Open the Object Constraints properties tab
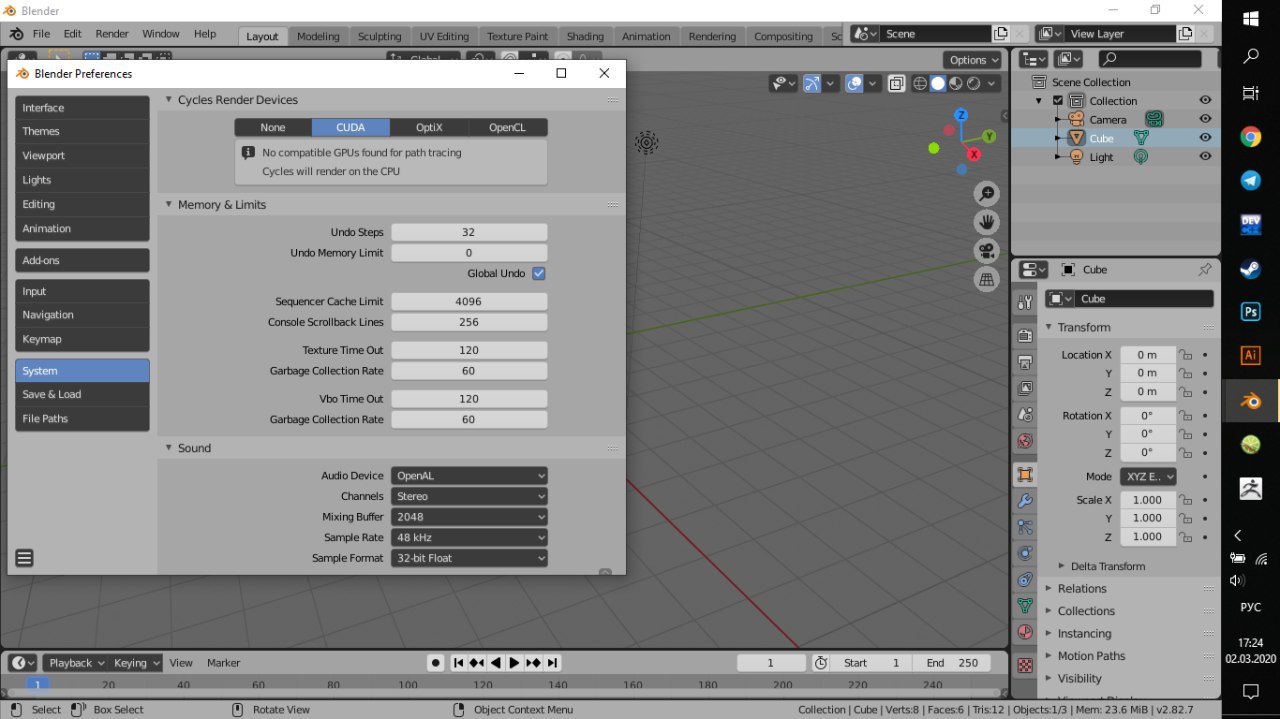The image size is (1280, 719). click(x=1025, y=579)
